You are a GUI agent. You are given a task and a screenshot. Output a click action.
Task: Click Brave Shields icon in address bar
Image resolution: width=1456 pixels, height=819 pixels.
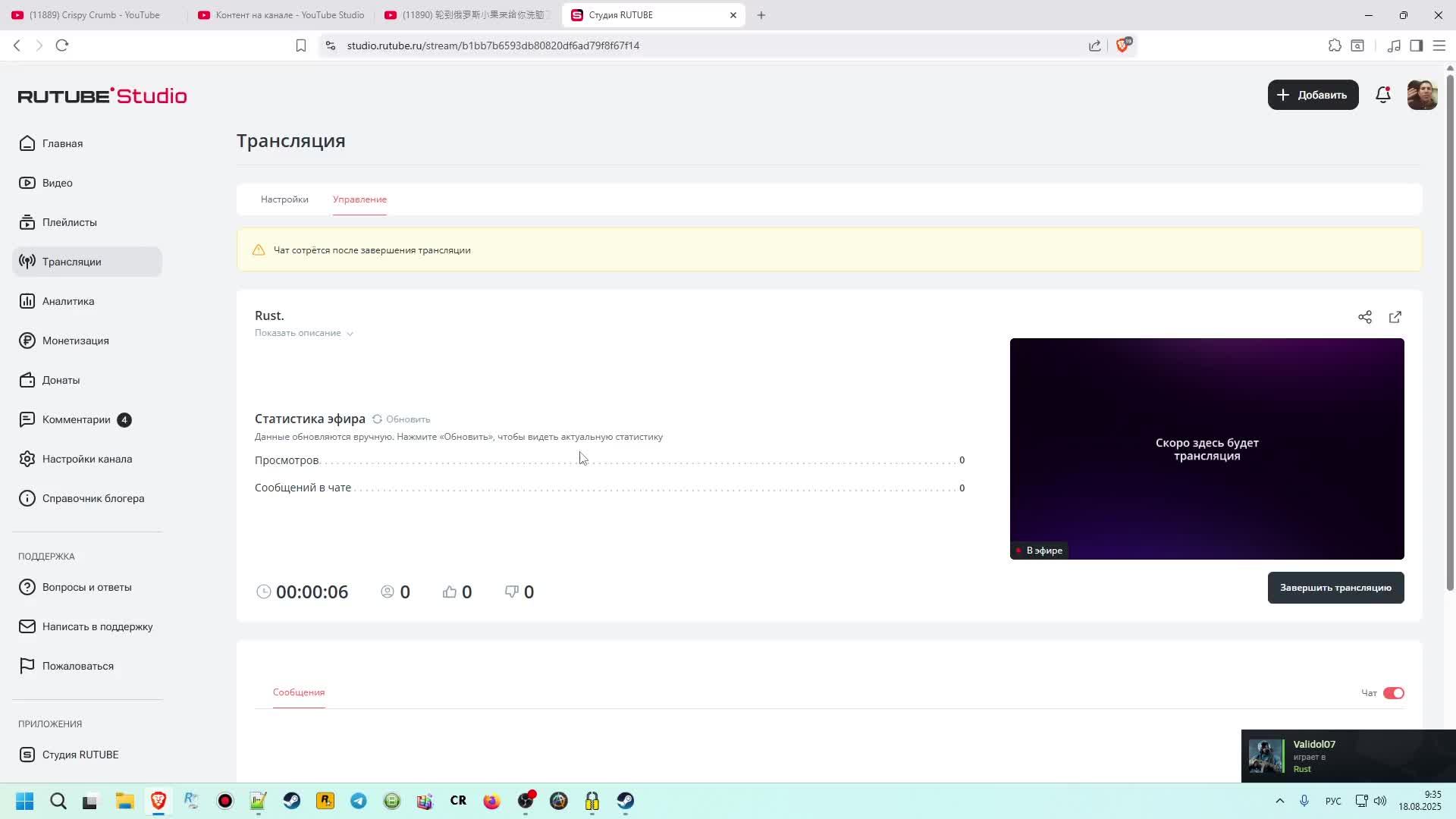tap(1123, 45)
